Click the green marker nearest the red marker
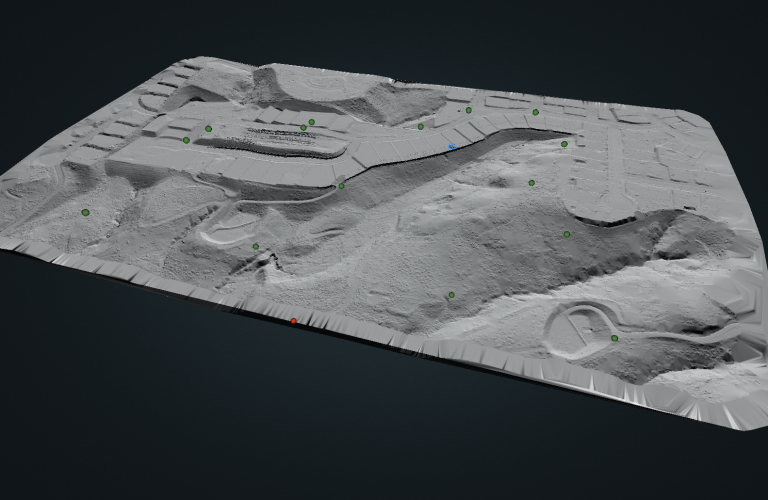Screen dimensions: 768x500 (255, 246)
